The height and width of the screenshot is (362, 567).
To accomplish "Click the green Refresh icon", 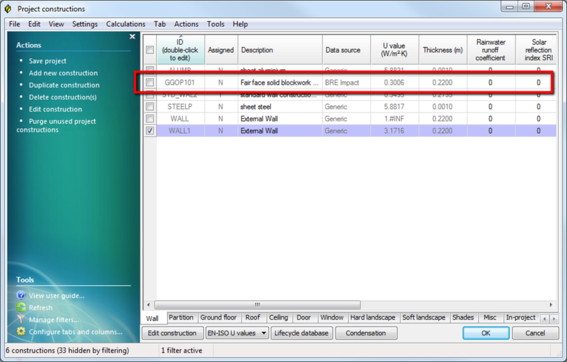I will click(21, 307).
